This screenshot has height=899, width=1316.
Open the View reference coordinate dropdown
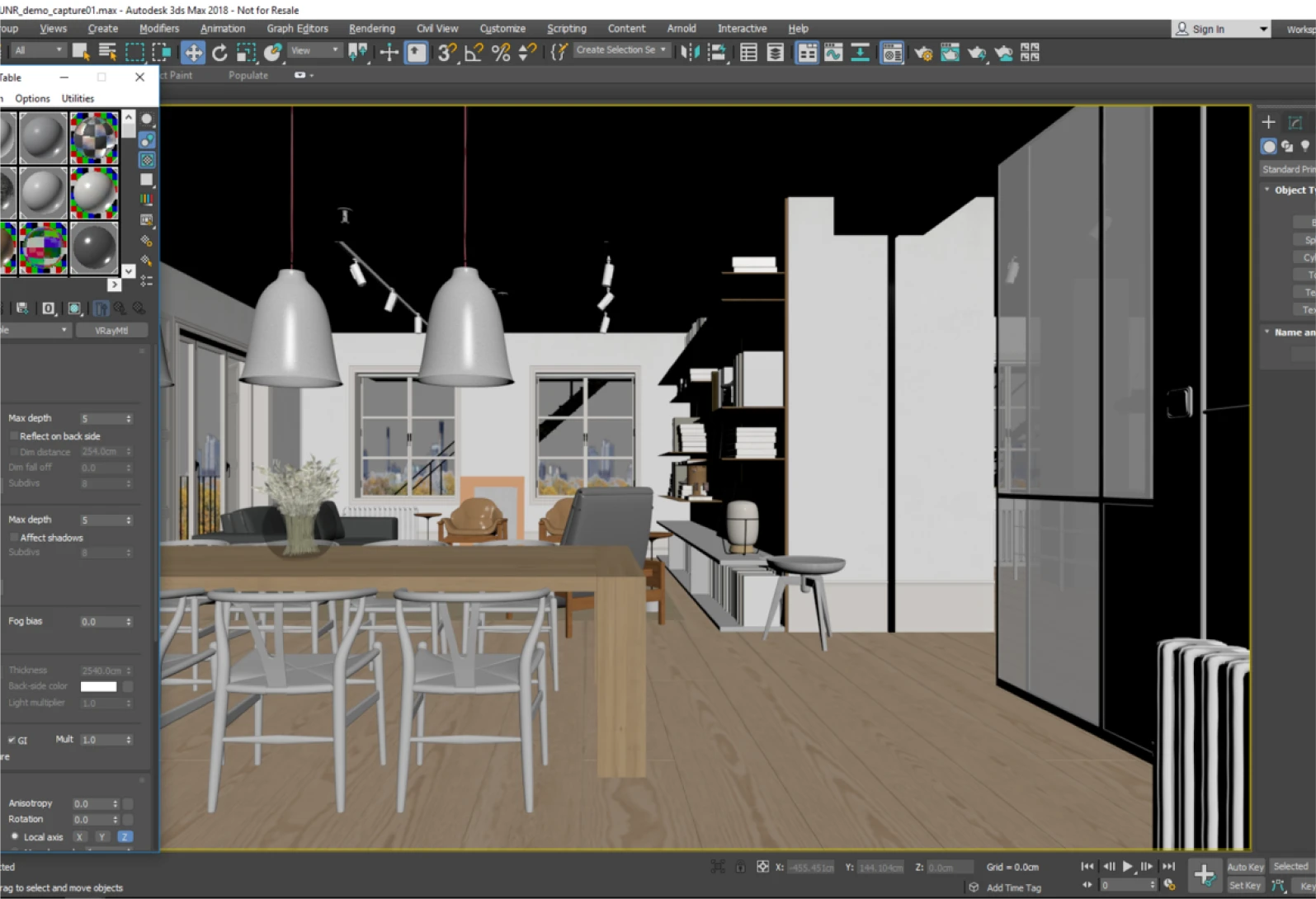point(314,50)
